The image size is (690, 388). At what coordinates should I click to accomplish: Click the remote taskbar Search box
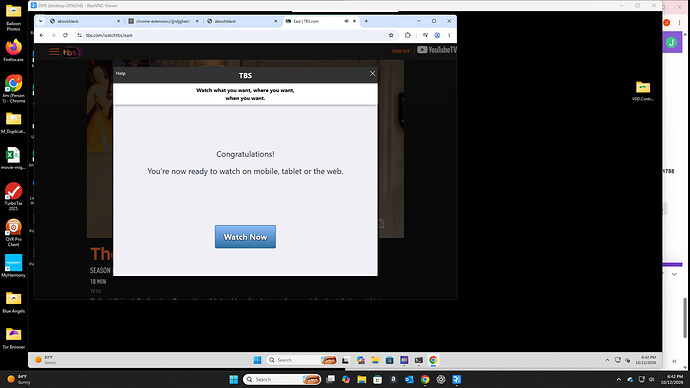(301, 360)
